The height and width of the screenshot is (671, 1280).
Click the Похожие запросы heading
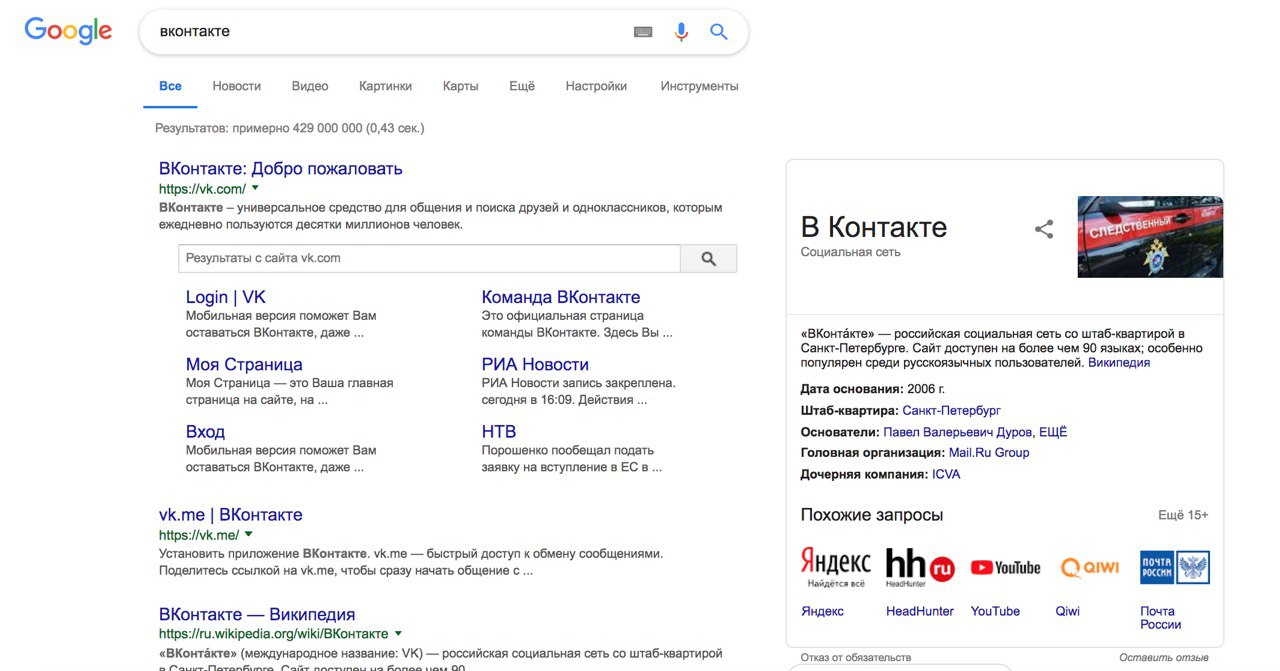click(872, 515)
